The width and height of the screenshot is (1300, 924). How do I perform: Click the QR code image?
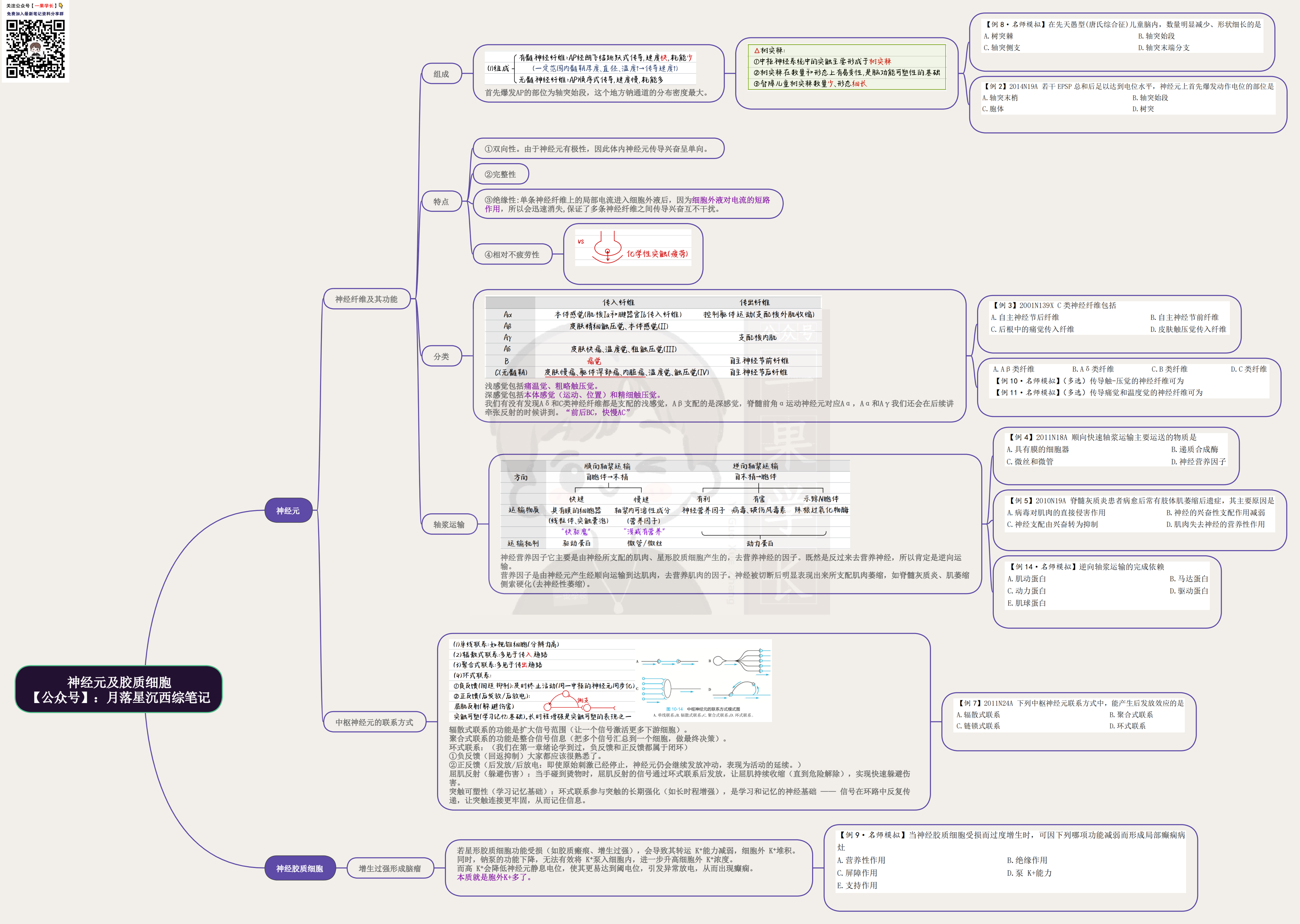click(35, 49)
